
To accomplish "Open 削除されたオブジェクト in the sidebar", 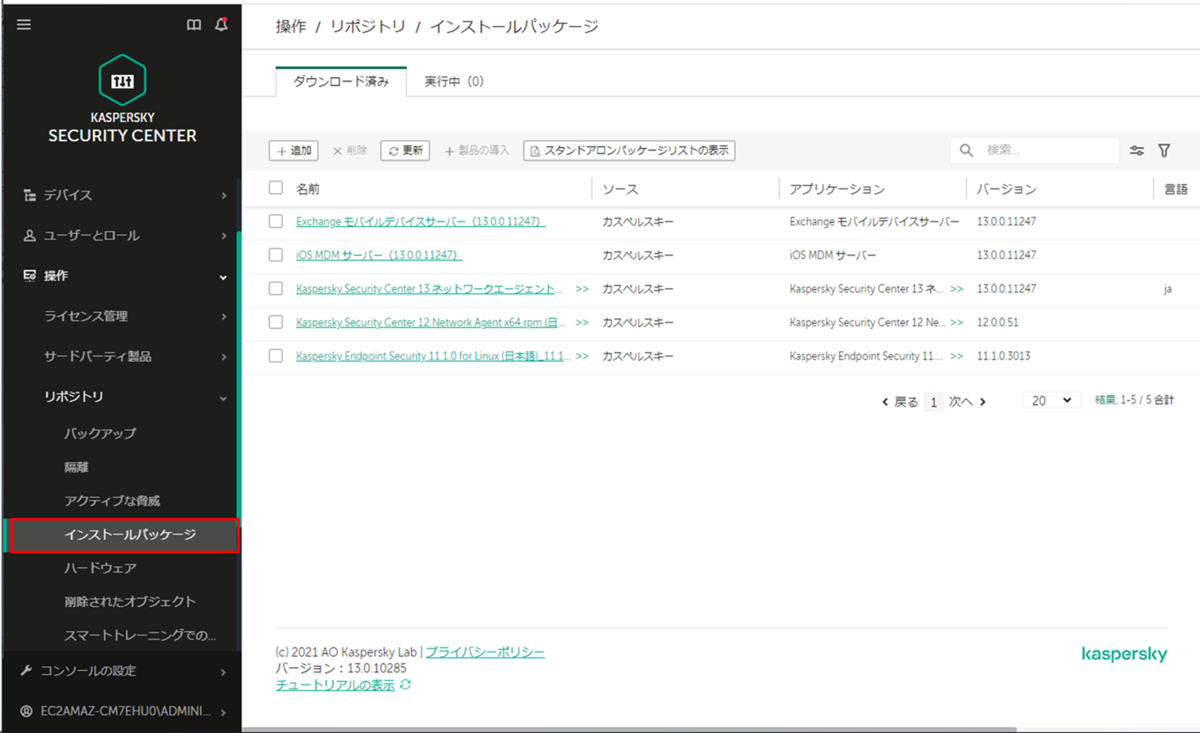I will coord(130,601).
